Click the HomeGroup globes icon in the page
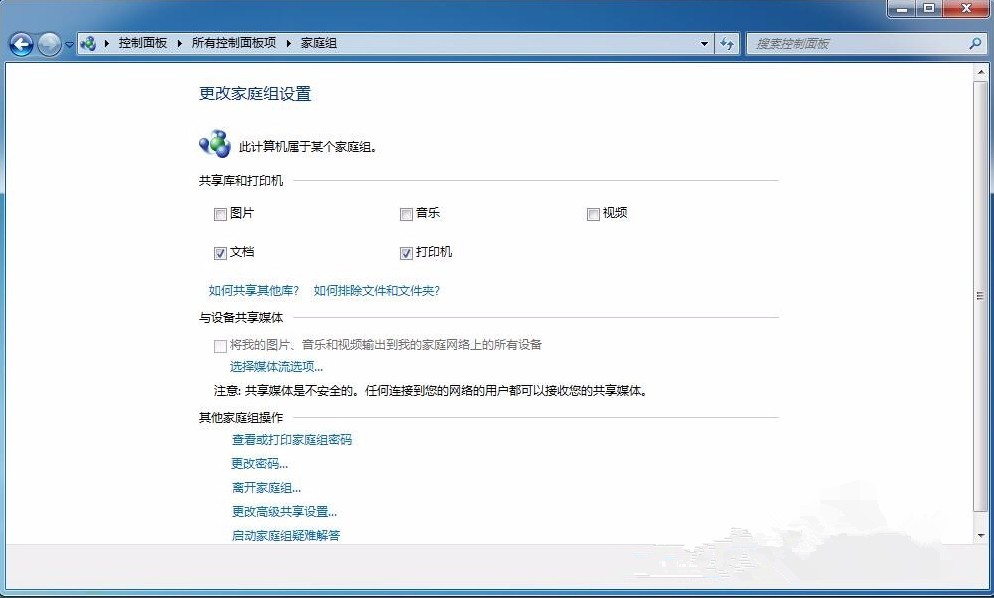This screenshot has height=598, width=994. [214, 143]
